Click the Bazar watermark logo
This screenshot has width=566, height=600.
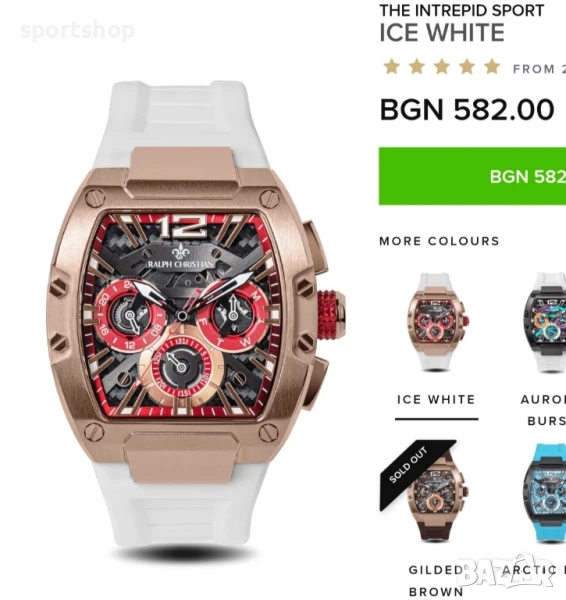click(x=507, y=571)
